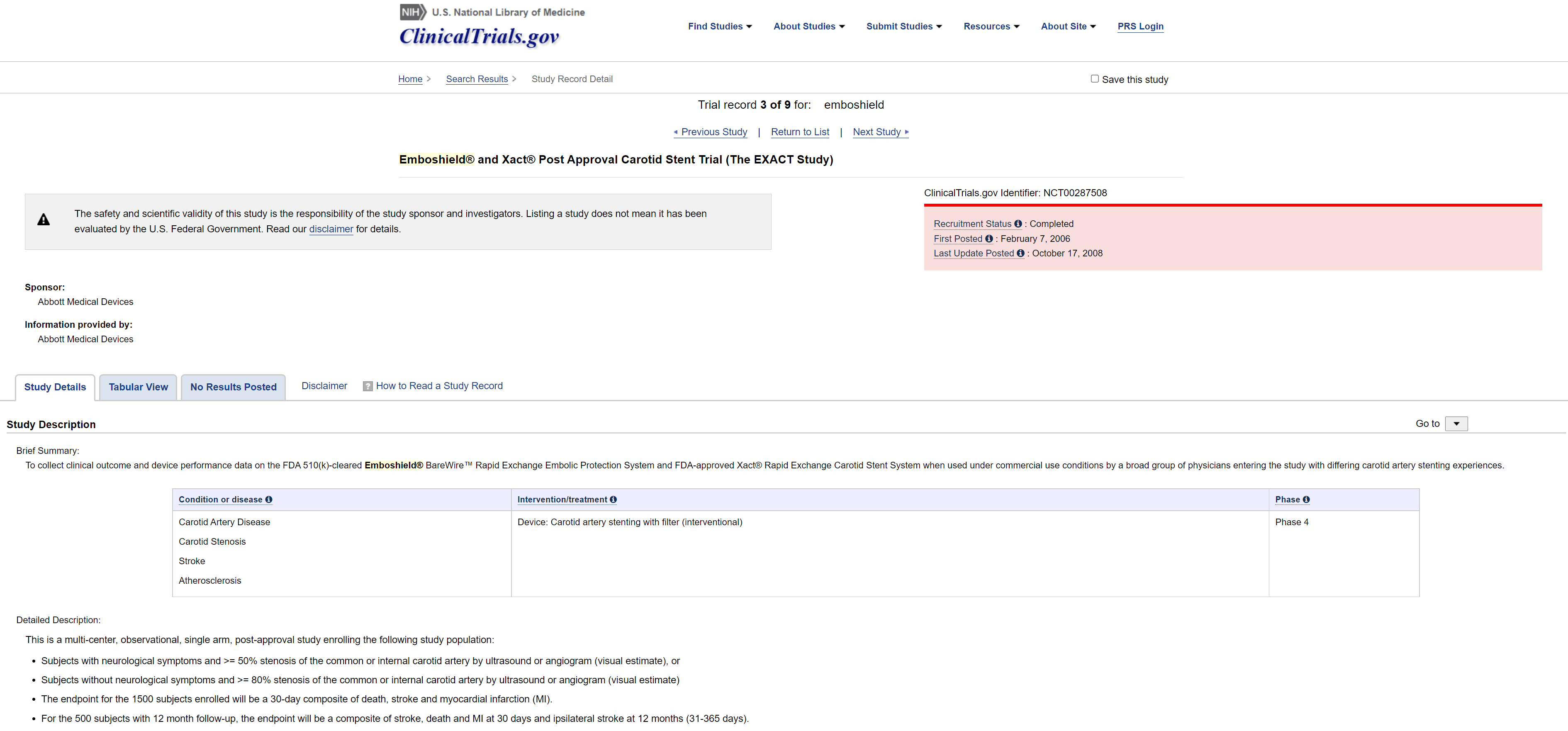Viewport: 1568px width, 731px height.
Task: Click the info icon beside Recruitment Status
Action: (1018, 224)
